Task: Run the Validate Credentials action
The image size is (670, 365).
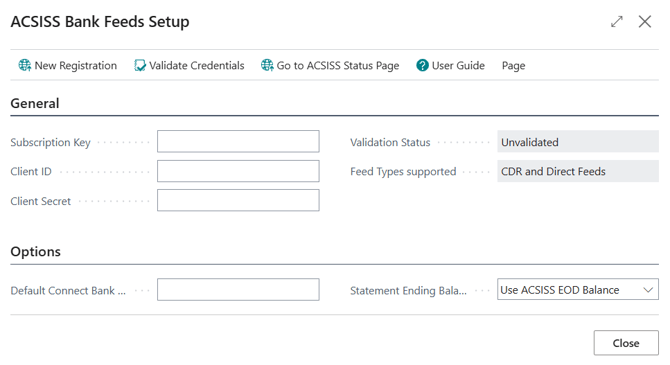Action: 189,65
